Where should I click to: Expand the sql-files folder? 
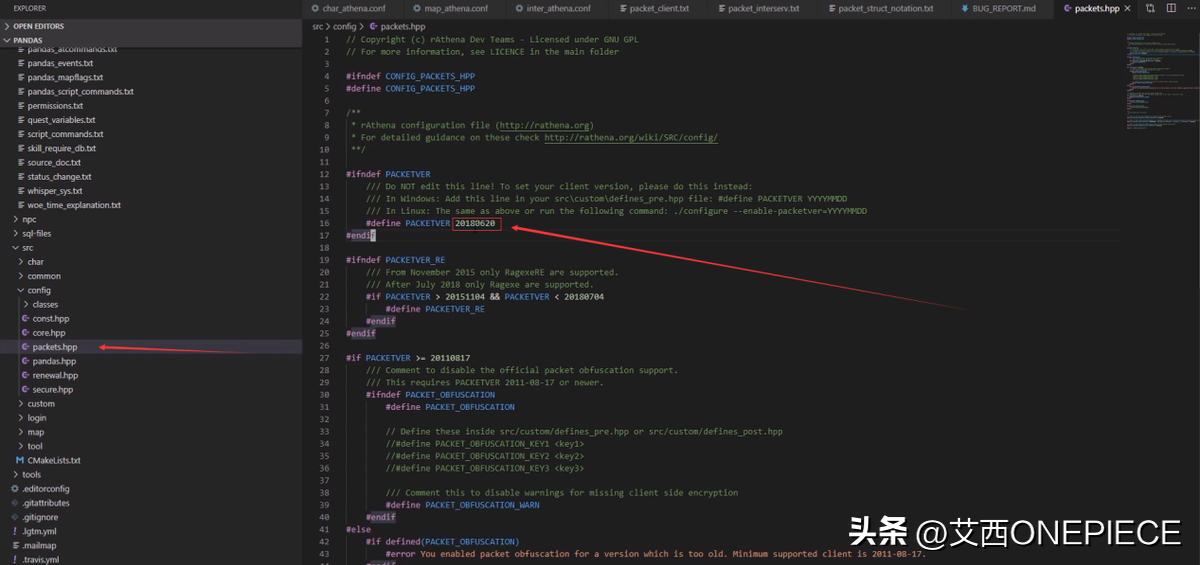point(15,233)
